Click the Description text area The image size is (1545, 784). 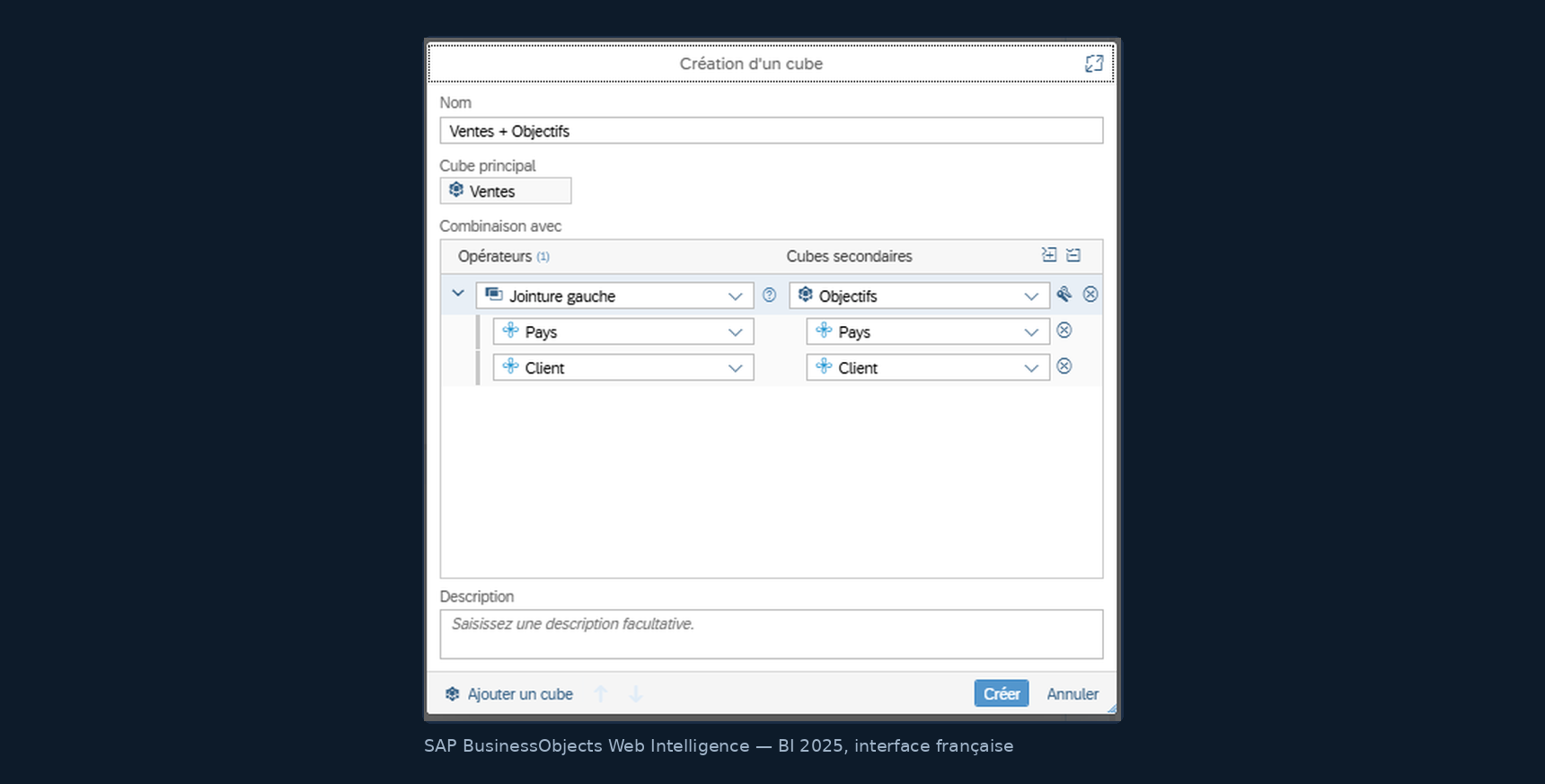[772, 634]
